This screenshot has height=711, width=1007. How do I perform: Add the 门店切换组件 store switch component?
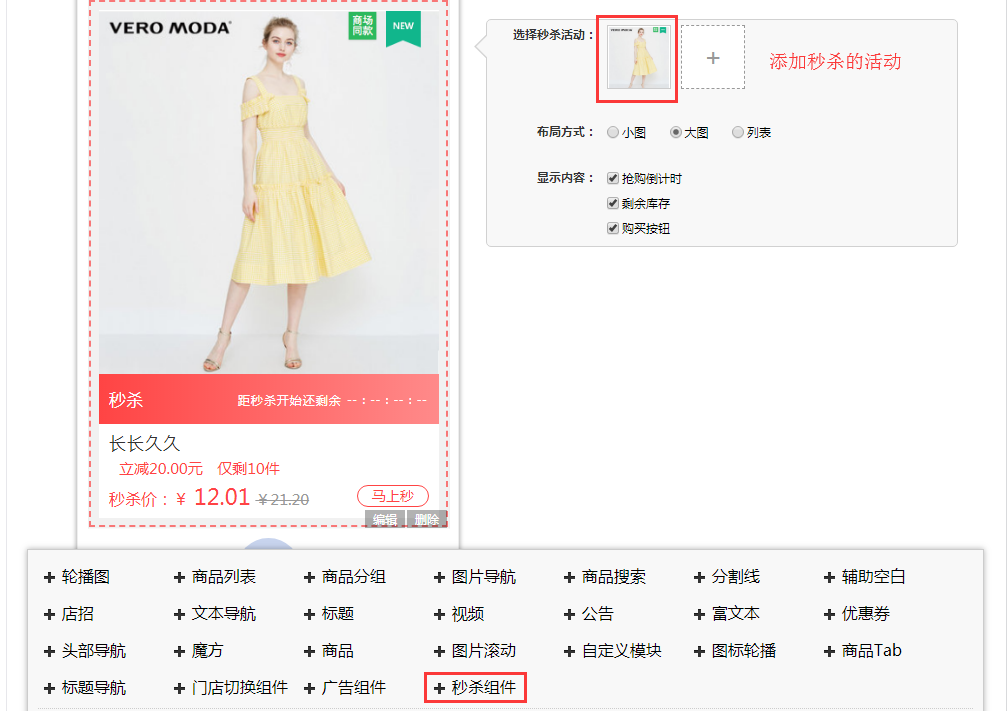click(x=230, y=688)
